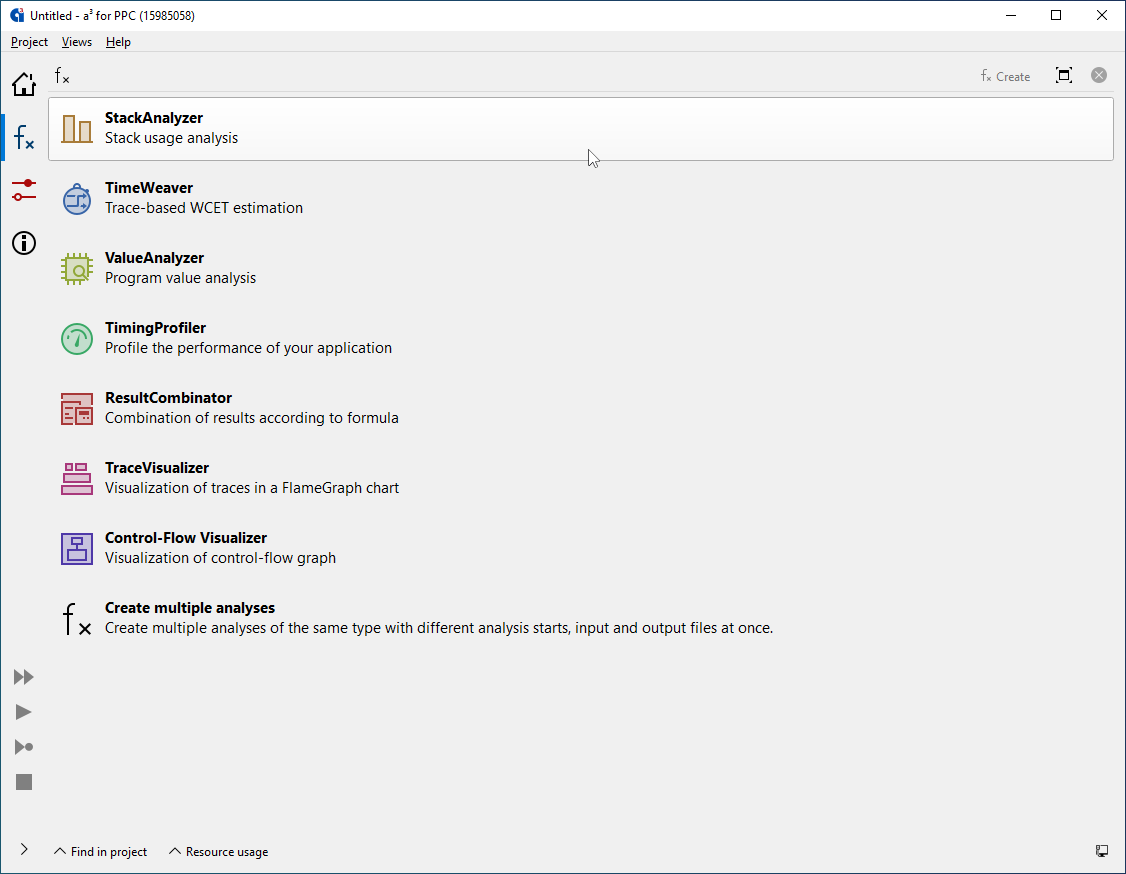This screenshot has height=874, width=1126.
Task: Close the analysis creation view
Action: pyautogui.click(x=1099, y=75)
